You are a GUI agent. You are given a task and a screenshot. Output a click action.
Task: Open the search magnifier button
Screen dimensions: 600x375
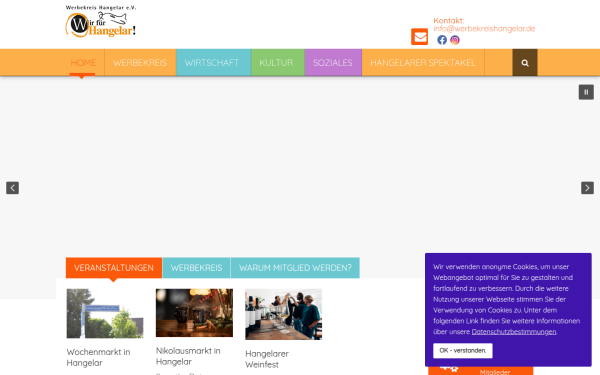pyautogui.click(x=525, y=62)
